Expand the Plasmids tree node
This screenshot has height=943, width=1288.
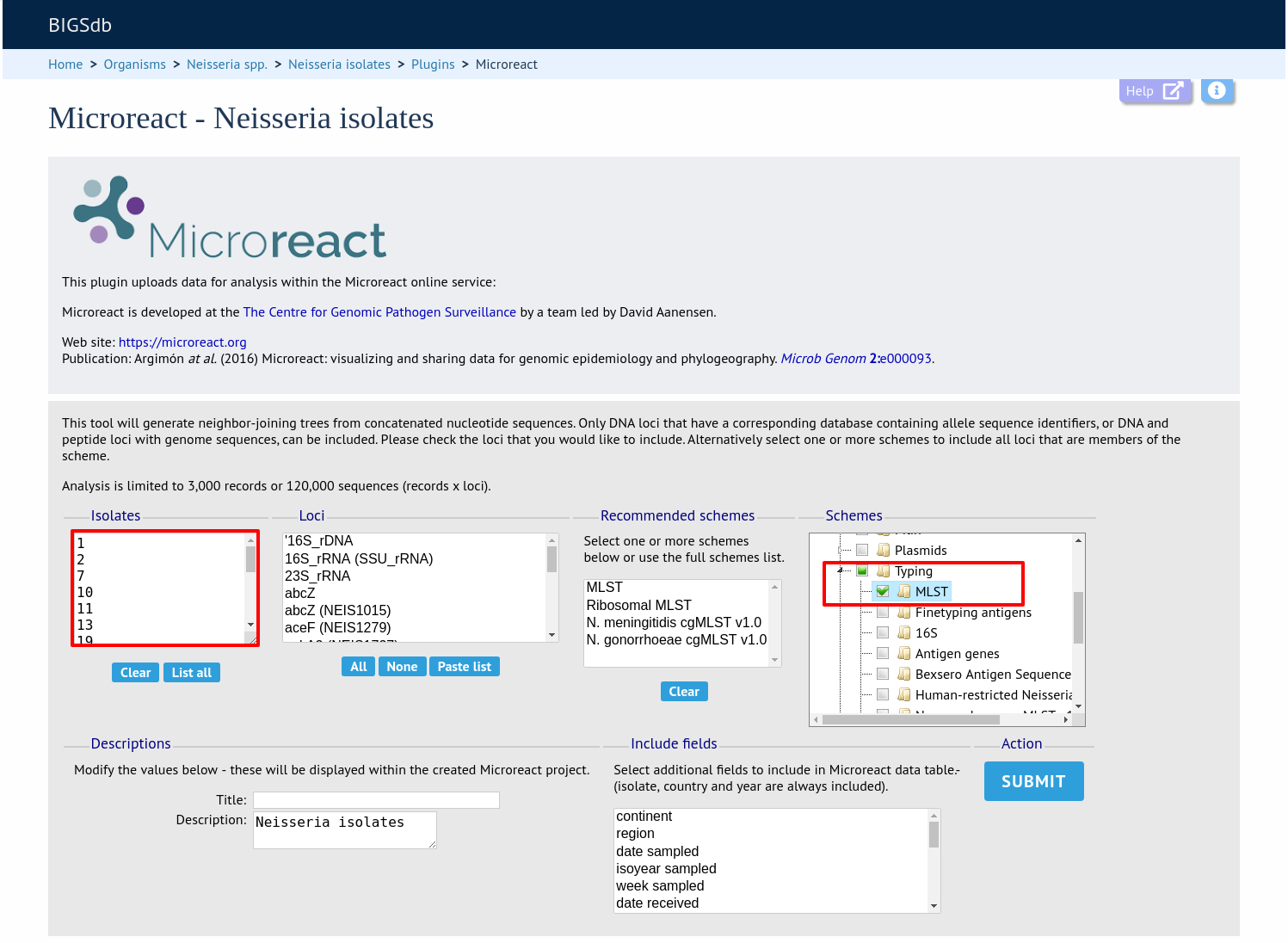(x=841, y=551)
